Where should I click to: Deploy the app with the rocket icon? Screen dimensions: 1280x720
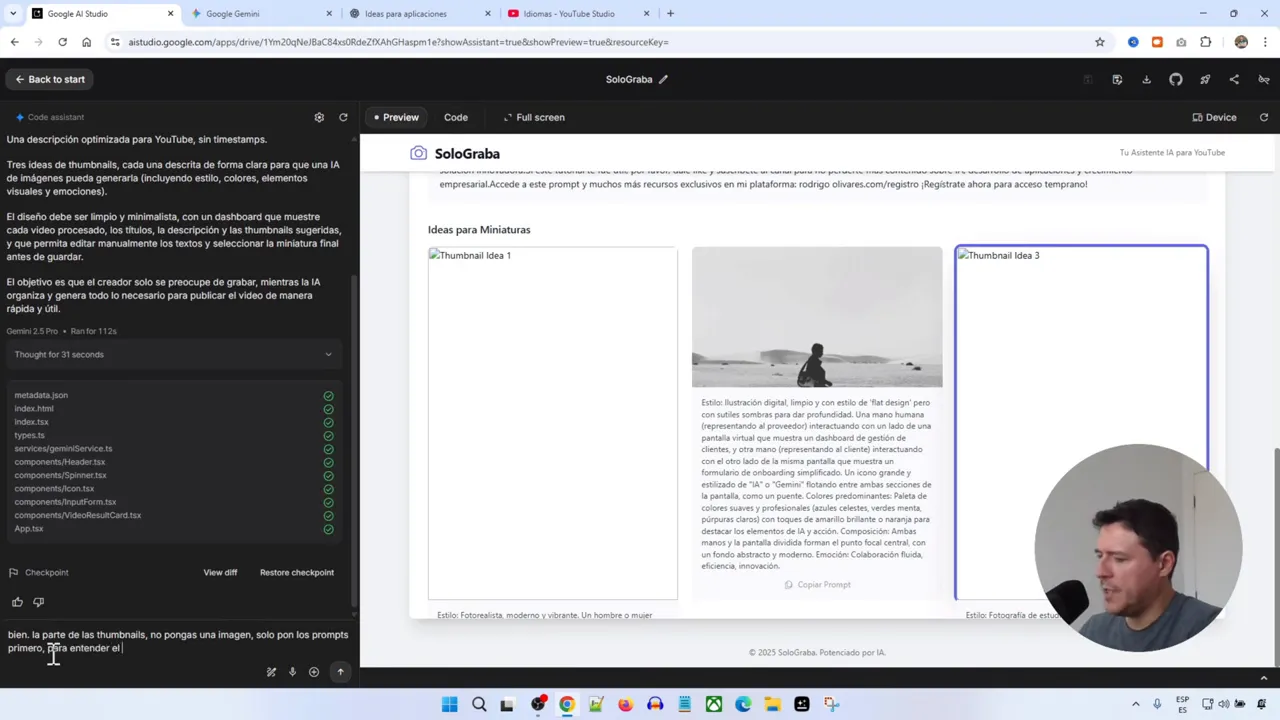point(1204,79)
